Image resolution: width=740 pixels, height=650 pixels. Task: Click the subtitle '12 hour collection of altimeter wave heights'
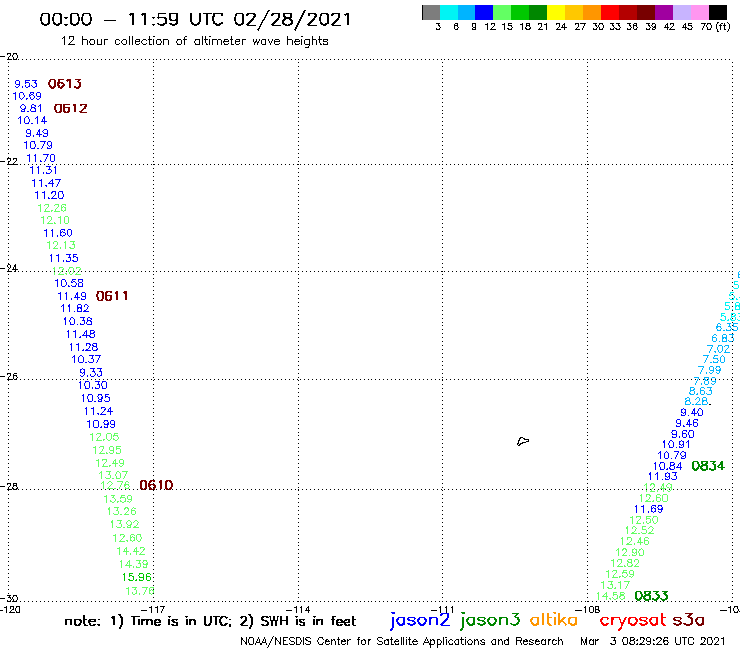(x=194, y=41)
